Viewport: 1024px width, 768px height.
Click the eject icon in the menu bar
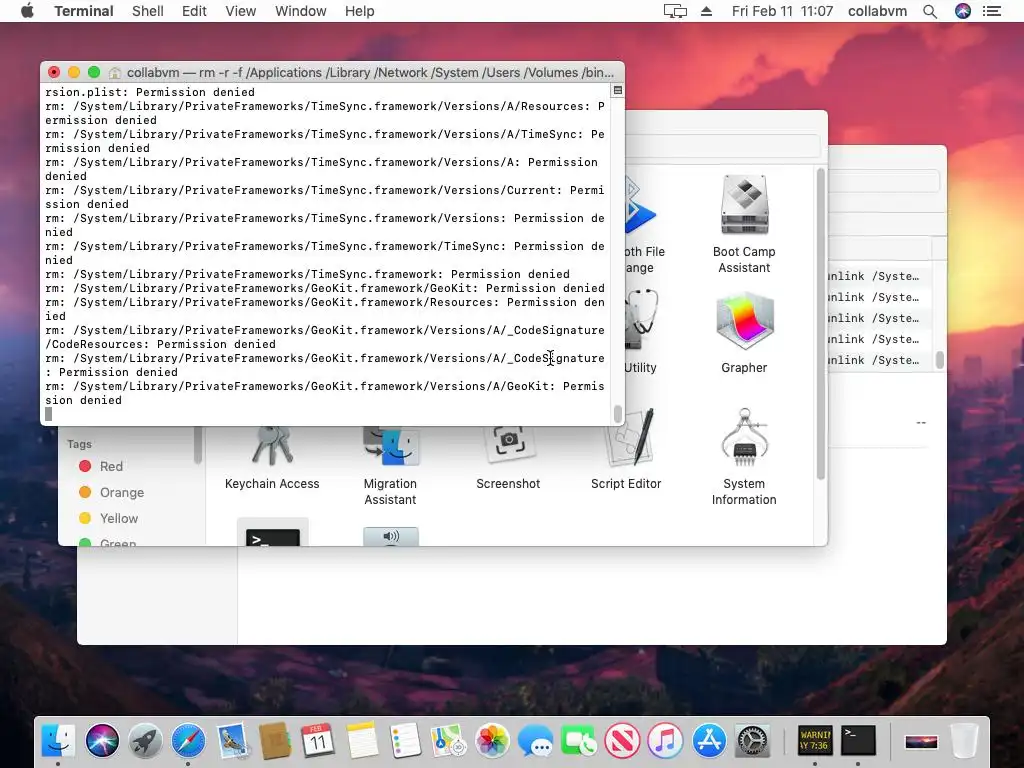(707, 11)
